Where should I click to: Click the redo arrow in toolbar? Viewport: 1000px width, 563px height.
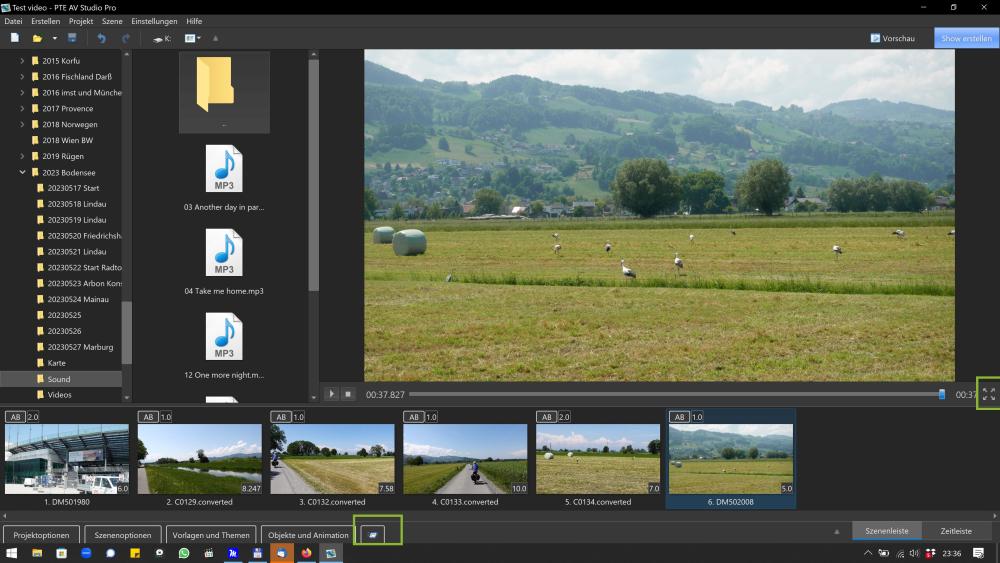[126, 38]
